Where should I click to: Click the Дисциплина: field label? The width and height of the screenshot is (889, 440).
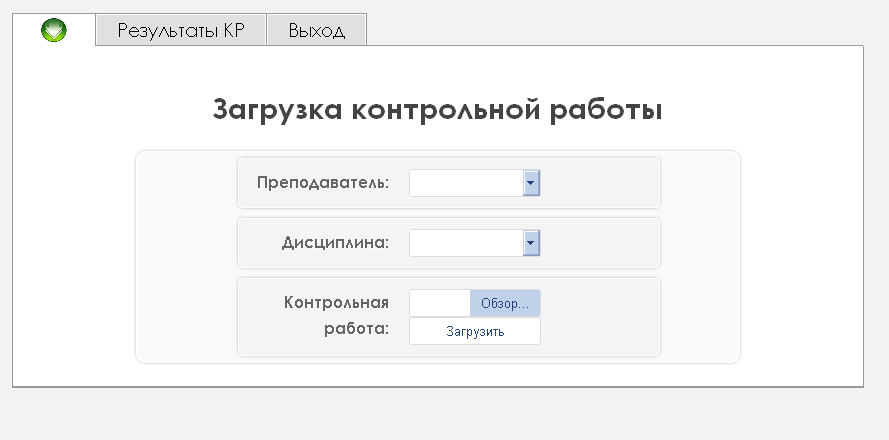tap(335, 243)
